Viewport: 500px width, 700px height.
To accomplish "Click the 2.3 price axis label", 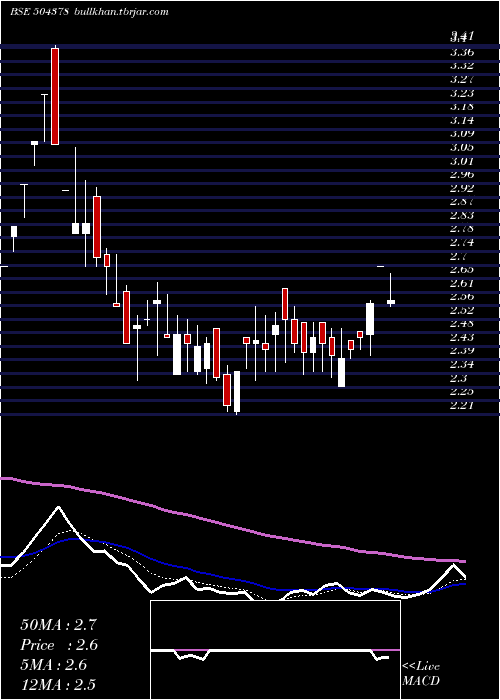I will pos(459,378).
